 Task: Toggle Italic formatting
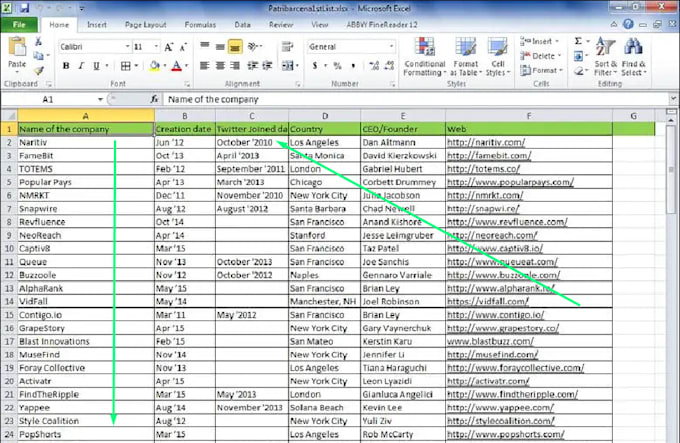pos(81,66)
